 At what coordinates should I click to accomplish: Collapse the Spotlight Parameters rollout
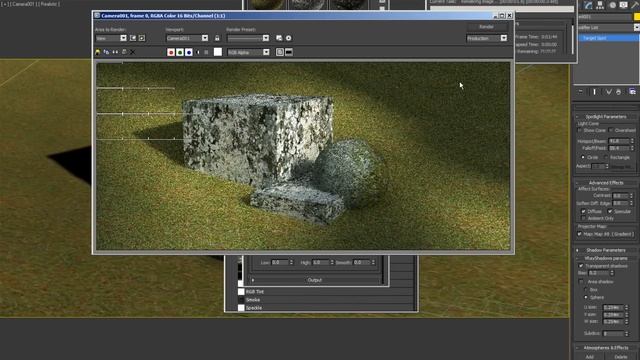click(x=606, y=117)
